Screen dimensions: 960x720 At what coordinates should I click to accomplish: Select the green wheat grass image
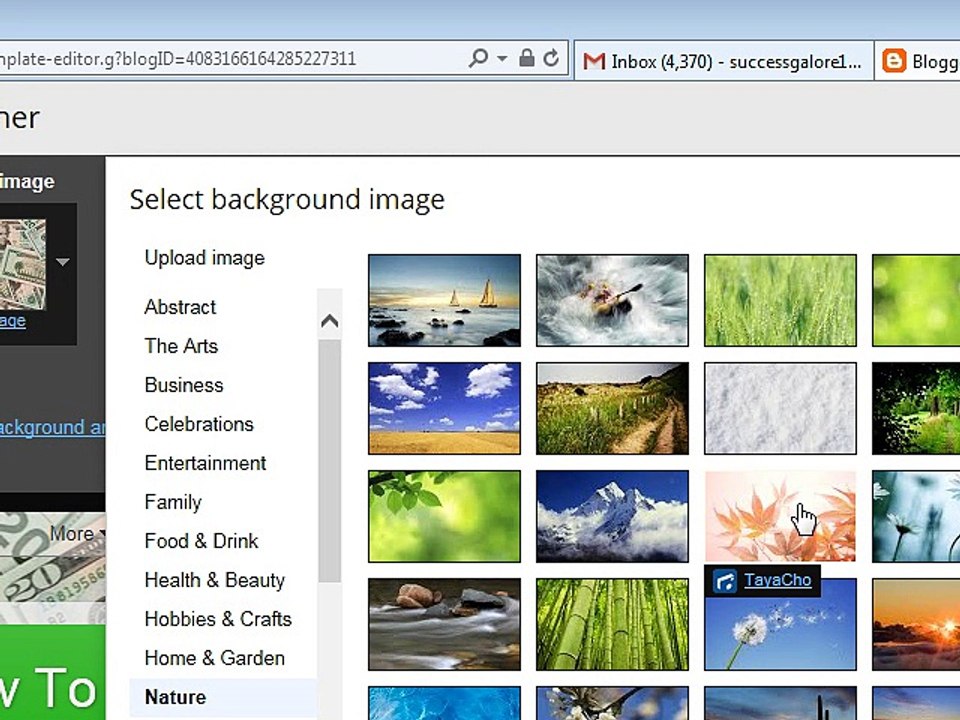[x=780, y=301]
